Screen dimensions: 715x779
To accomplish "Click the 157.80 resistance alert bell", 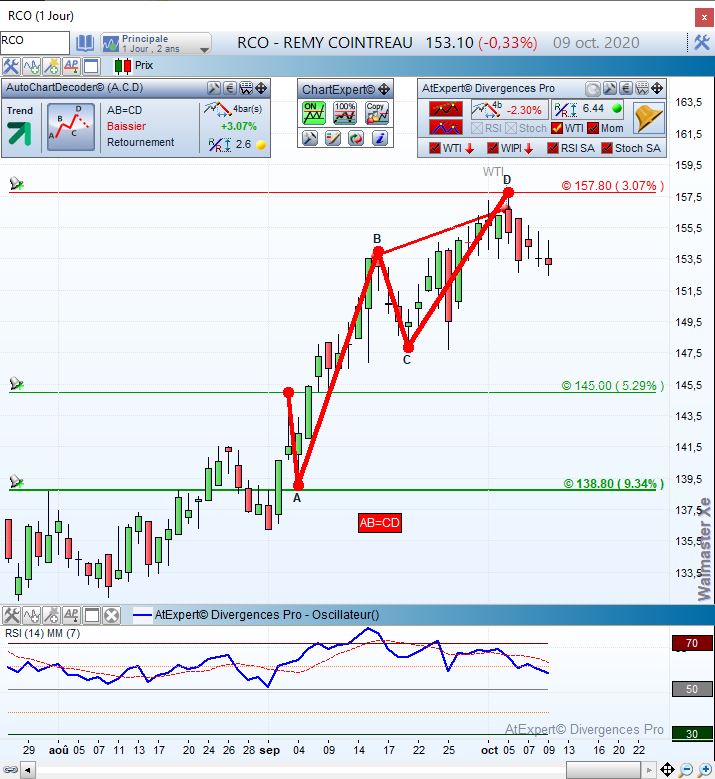I will point(16,183).
